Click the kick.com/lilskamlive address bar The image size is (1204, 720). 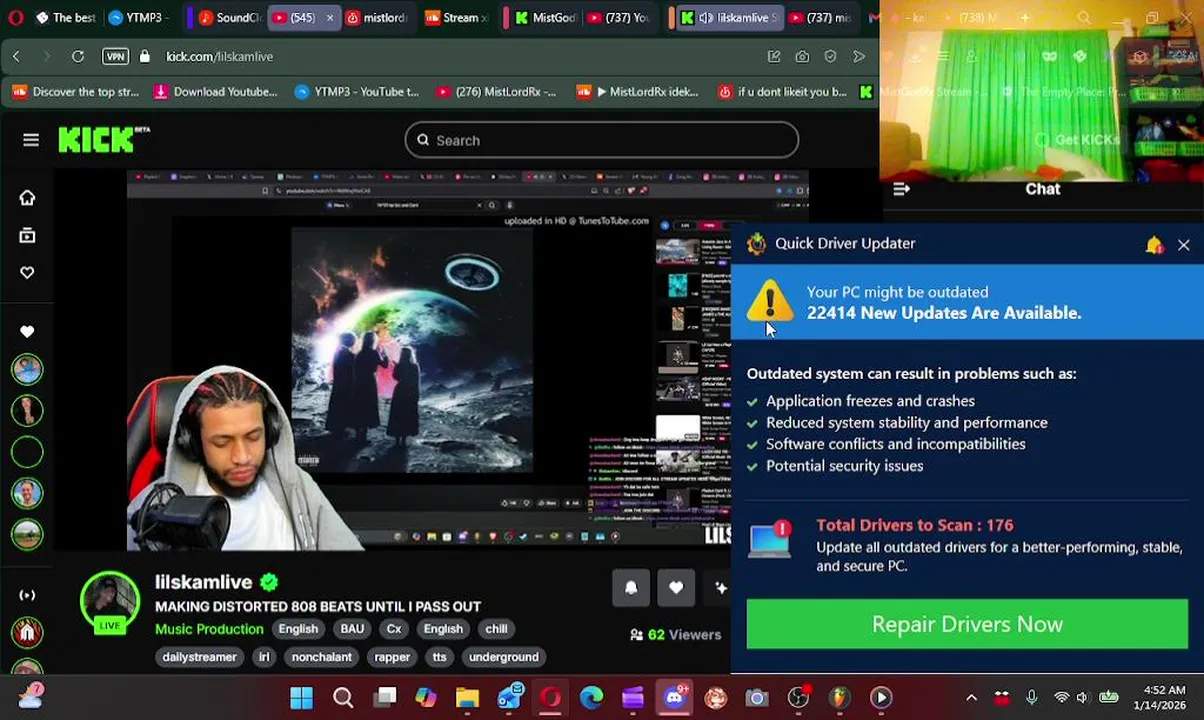pos(219,57)
